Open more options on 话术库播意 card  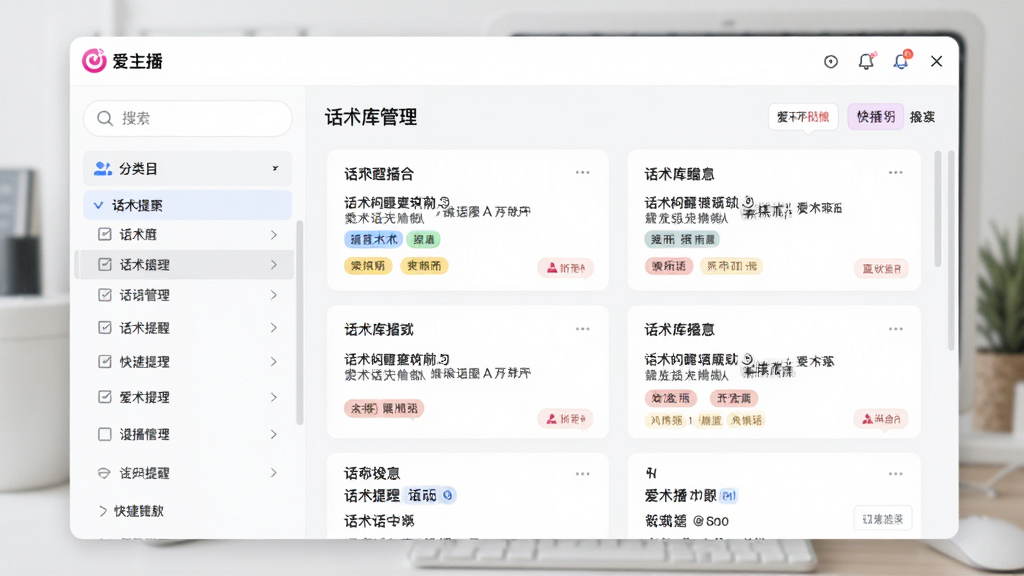pyautogui.click(x=895, y=329)
